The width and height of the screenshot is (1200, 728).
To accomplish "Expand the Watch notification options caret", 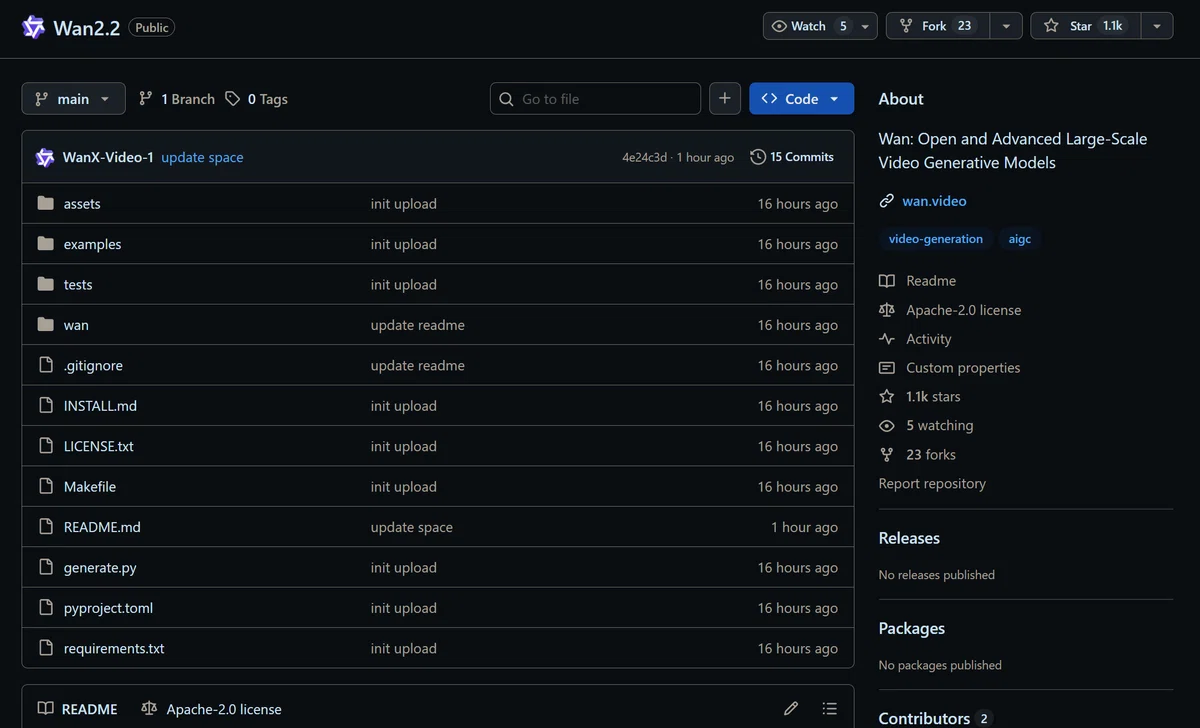I will pyautogui.click(x=865, y=26).
